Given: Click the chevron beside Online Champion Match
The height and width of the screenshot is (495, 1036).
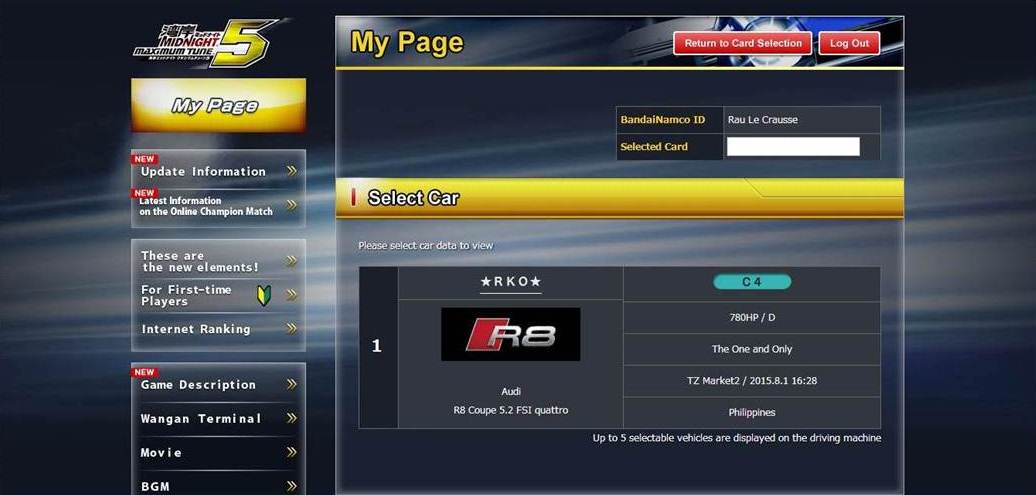Looking at the screenshot, I should tap(291, 206).
